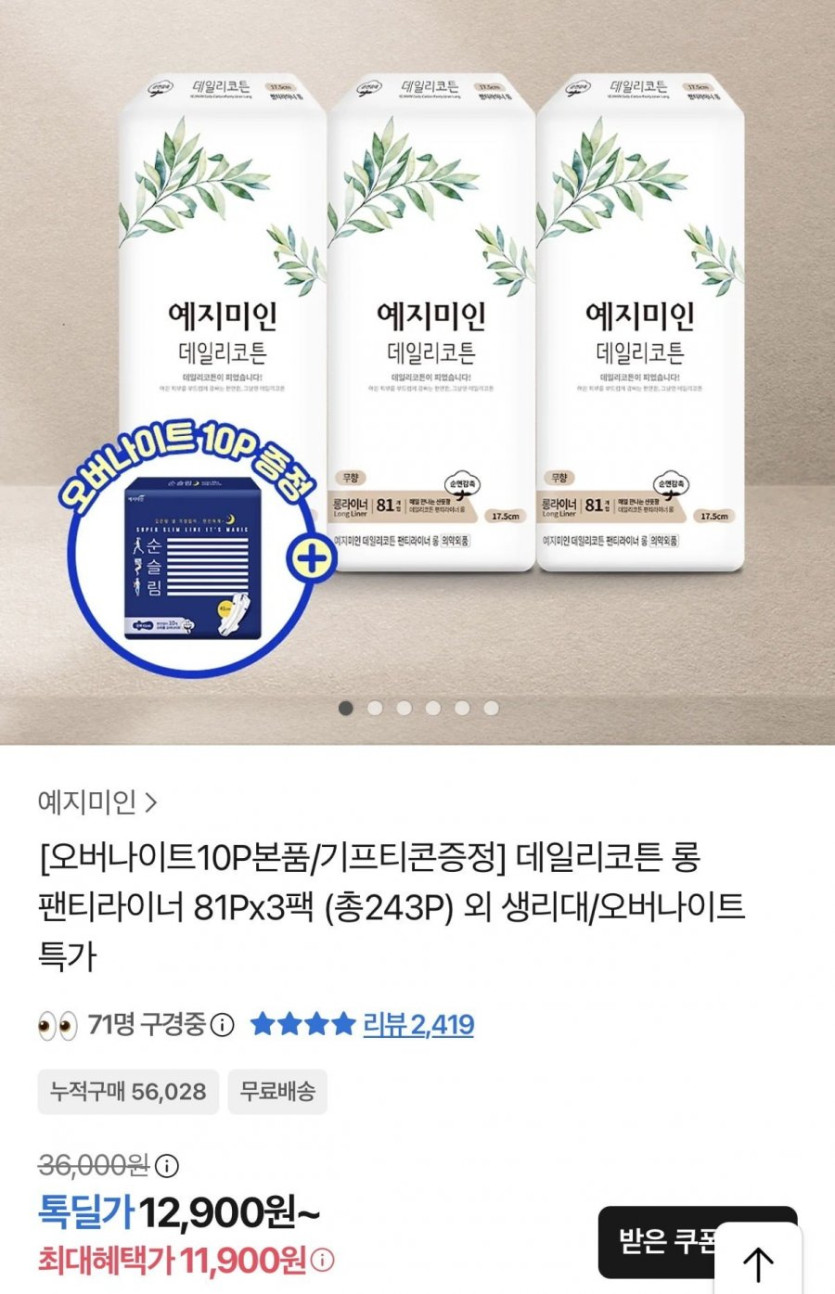Open the info icon beside 71명 구경중
The image size is (835, 1294).
pos(224,1025)
